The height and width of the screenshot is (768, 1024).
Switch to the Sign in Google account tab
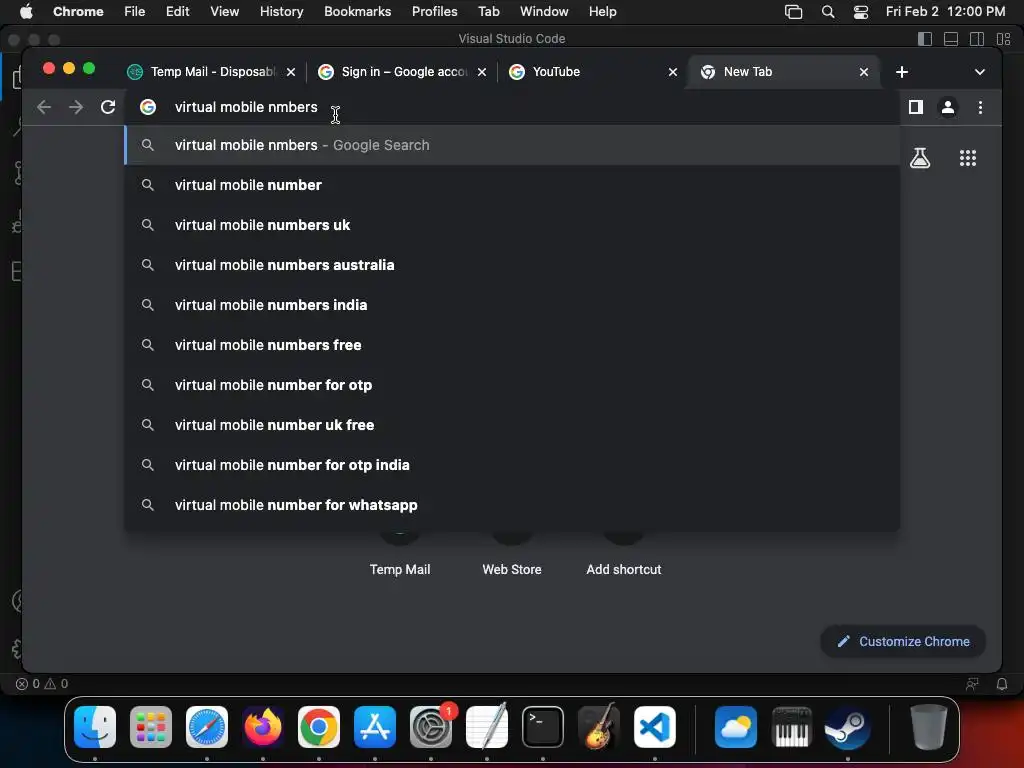click(402, 72)
